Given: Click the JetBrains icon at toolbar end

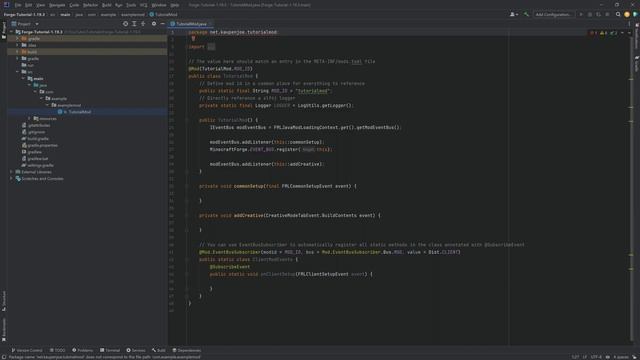Looking at the screenshot, I should coord(636,14).
